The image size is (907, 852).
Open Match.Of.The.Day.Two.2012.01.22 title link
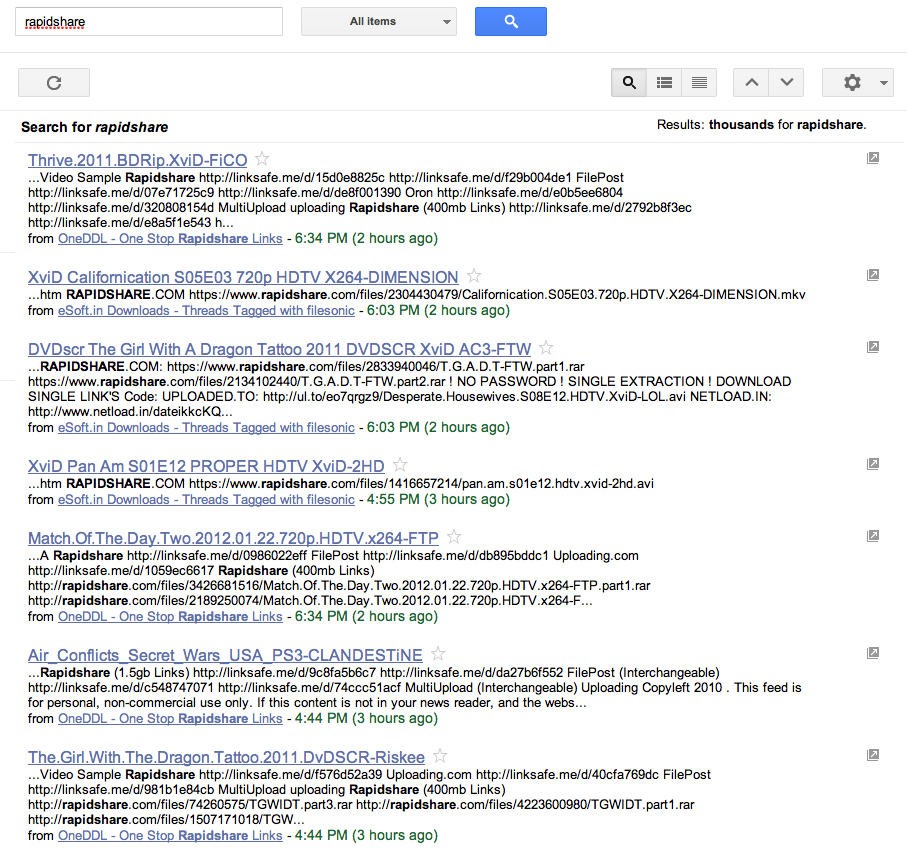point(233,539)
